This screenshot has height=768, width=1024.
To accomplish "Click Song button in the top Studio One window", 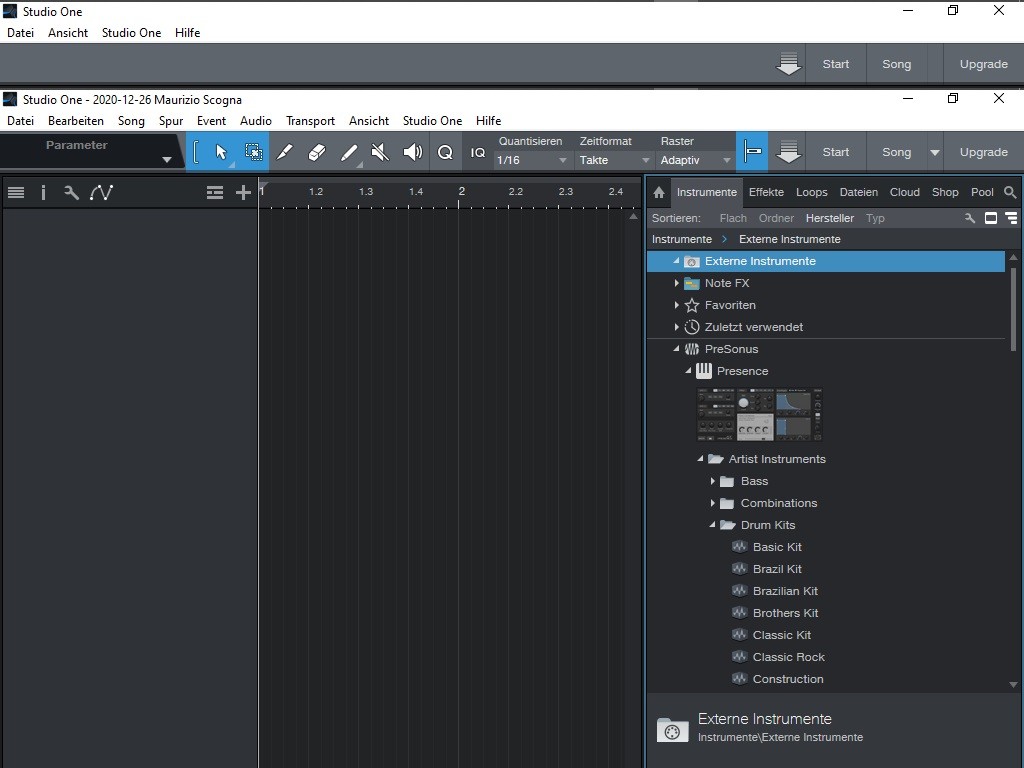I will [897, 64].
